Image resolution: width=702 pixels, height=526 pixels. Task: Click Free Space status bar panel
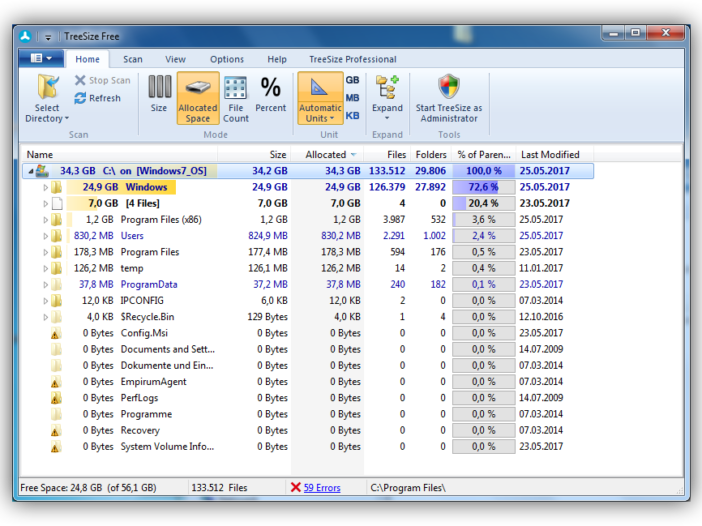(103, 488)
